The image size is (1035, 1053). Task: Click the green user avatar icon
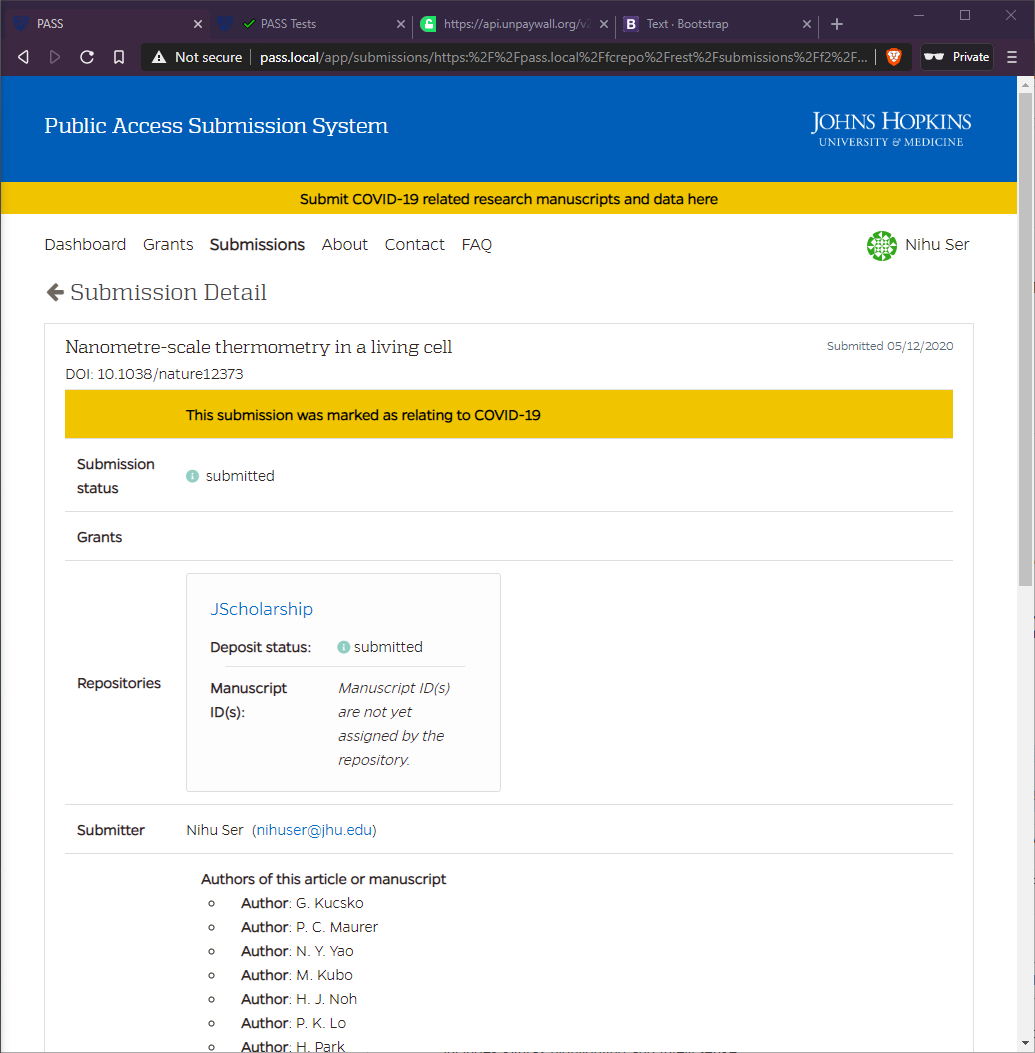tap(881, 246)
